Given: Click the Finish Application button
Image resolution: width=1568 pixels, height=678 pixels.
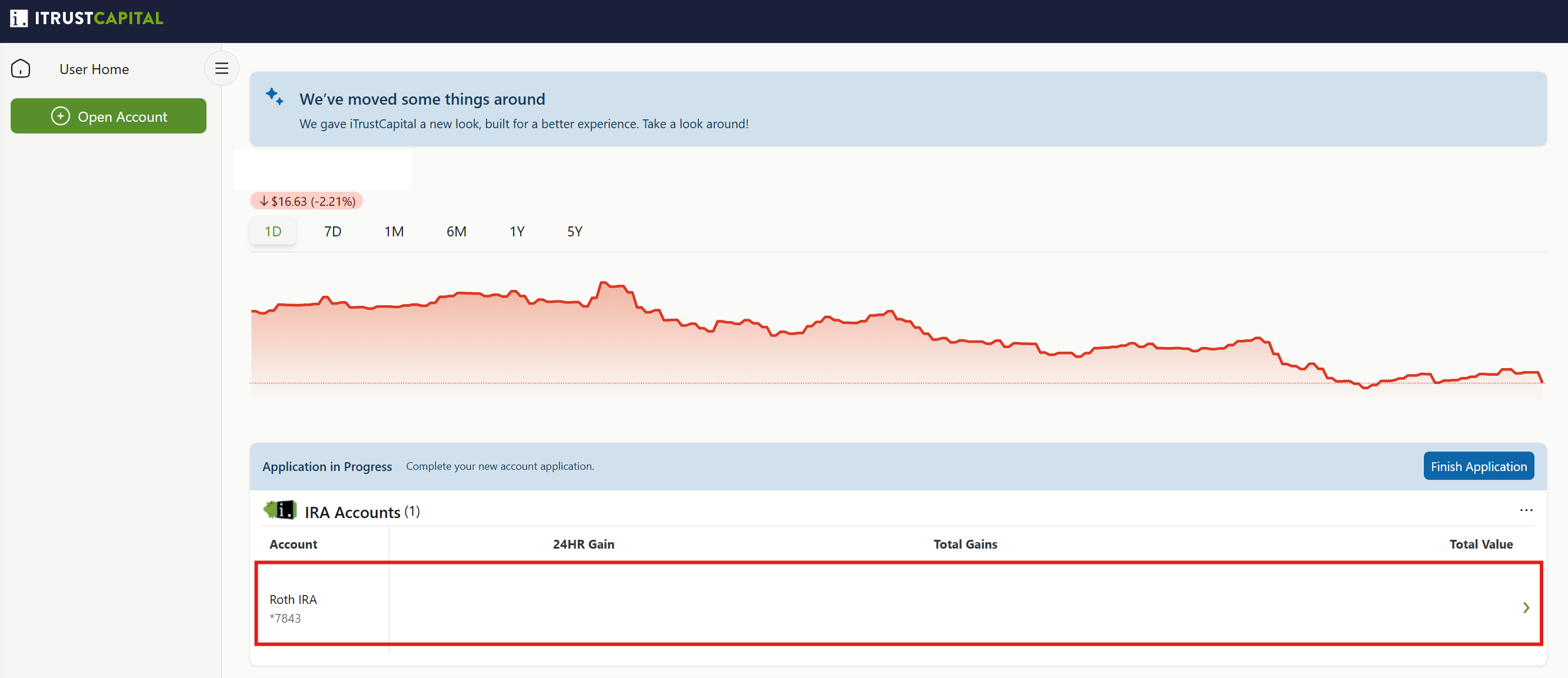Looking at the screenshot, I should click(1478, 466).
